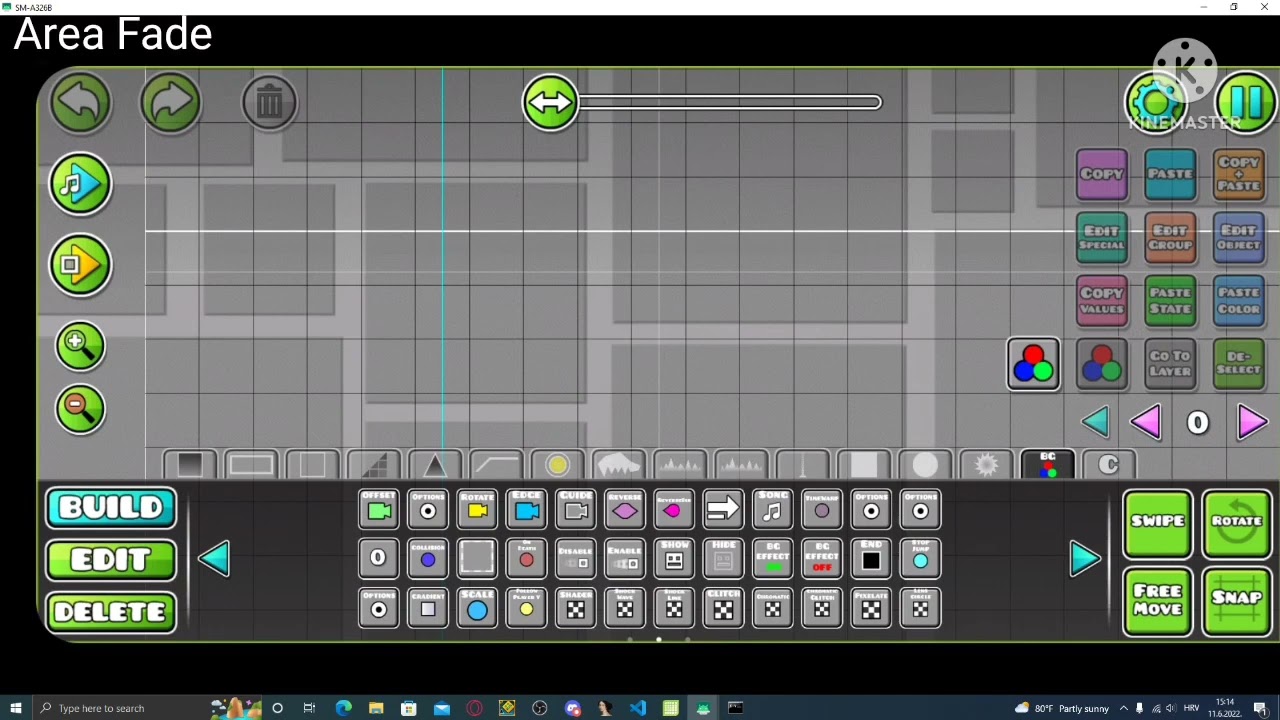Select the Glitch shader trigger
Screen dimensions: 1280x720
[723, 608]
